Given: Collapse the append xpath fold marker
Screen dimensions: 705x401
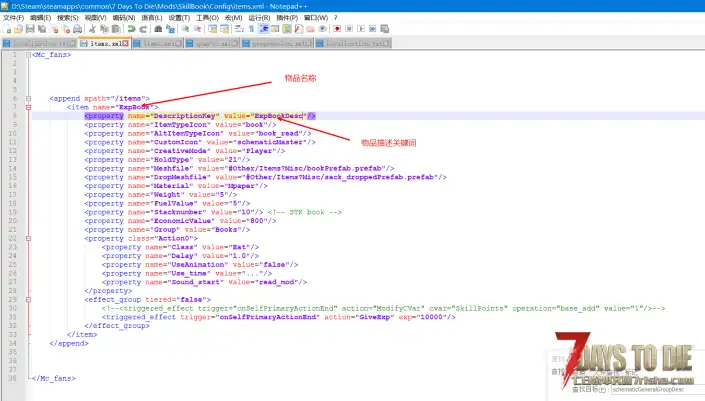Looking at the screenshot, I should [x=28, y=98].
